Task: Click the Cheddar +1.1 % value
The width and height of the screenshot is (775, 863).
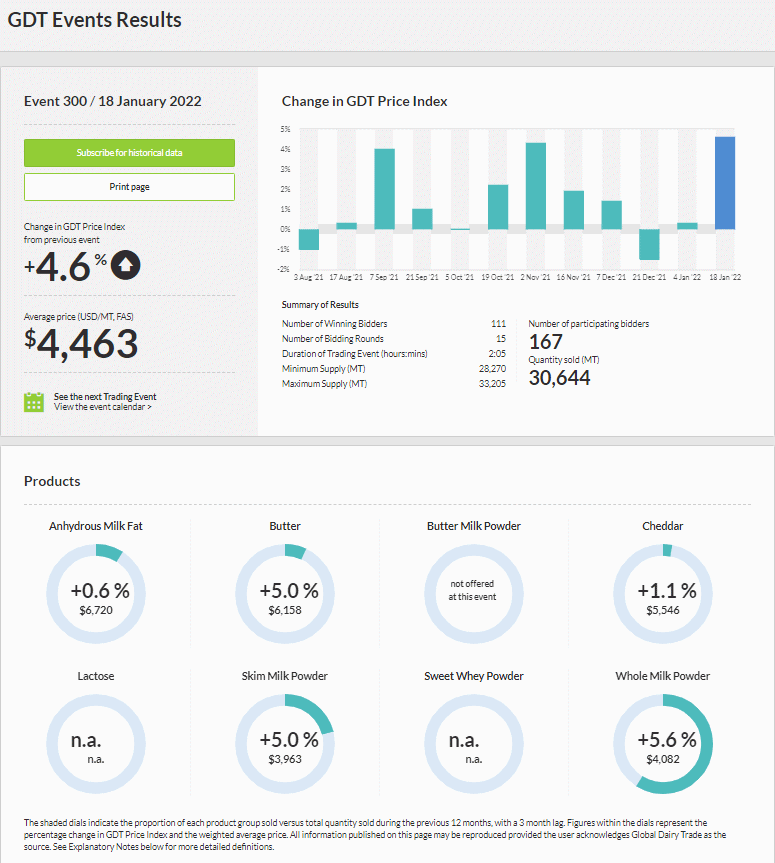Action: 667,591
